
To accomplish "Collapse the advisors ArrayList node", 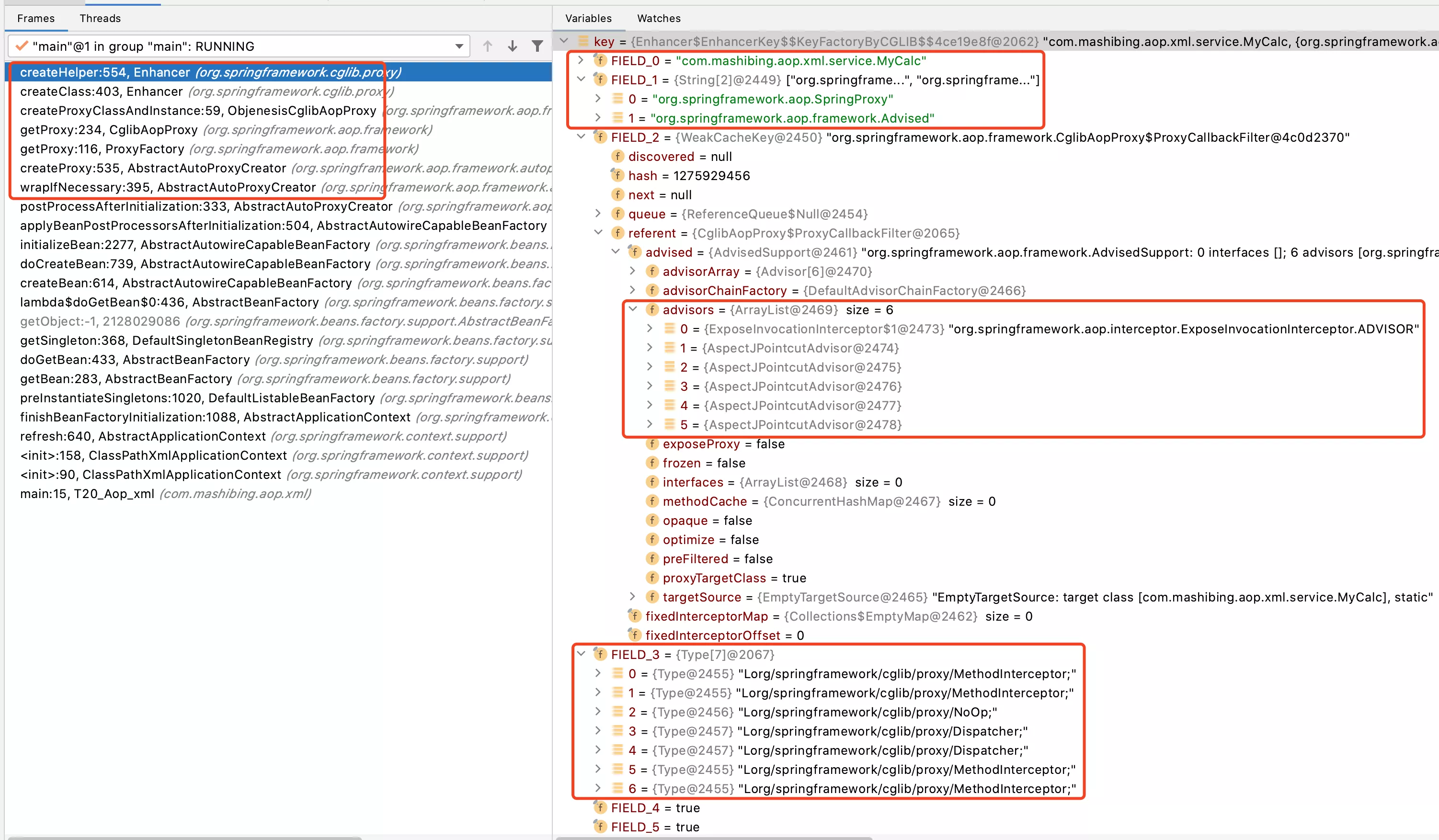I will click(x=633, y=309).
